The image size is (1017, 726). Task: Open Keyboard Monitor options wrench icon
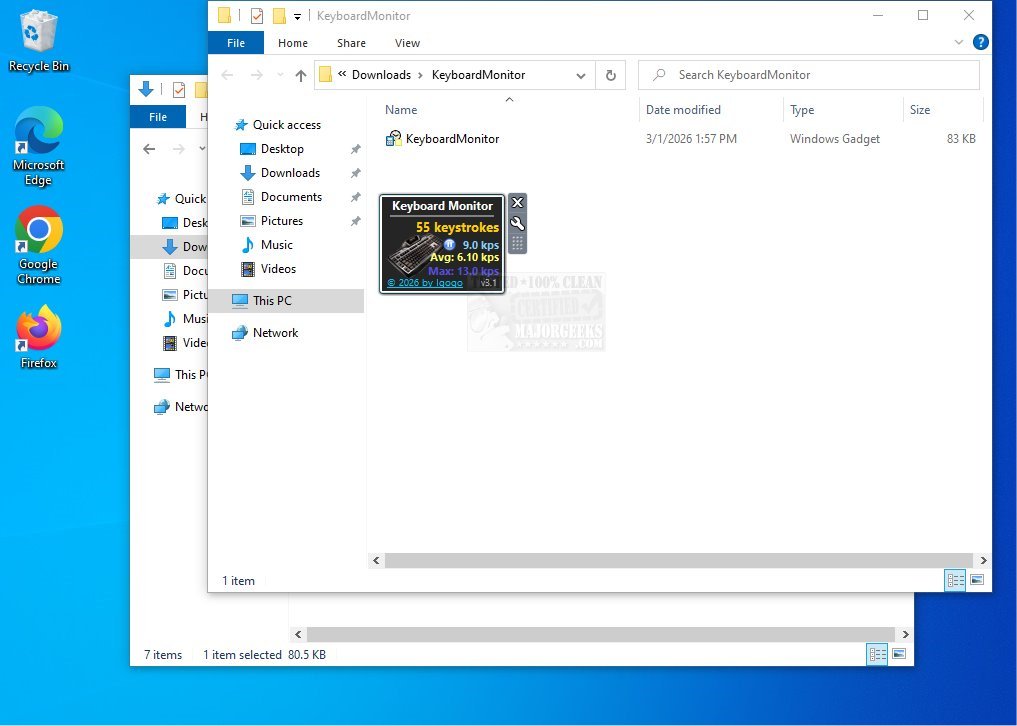[517, 223]
